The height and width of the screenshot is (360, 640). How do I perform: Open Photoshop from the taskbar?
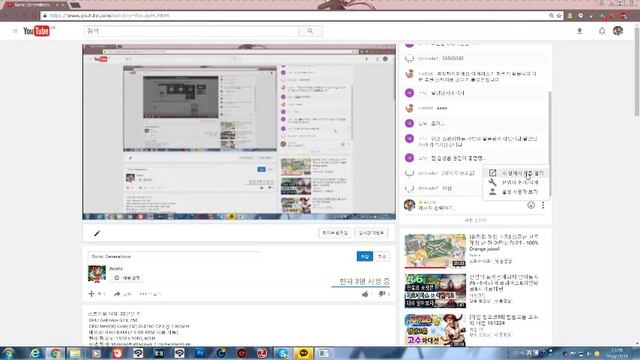(200, 353)
